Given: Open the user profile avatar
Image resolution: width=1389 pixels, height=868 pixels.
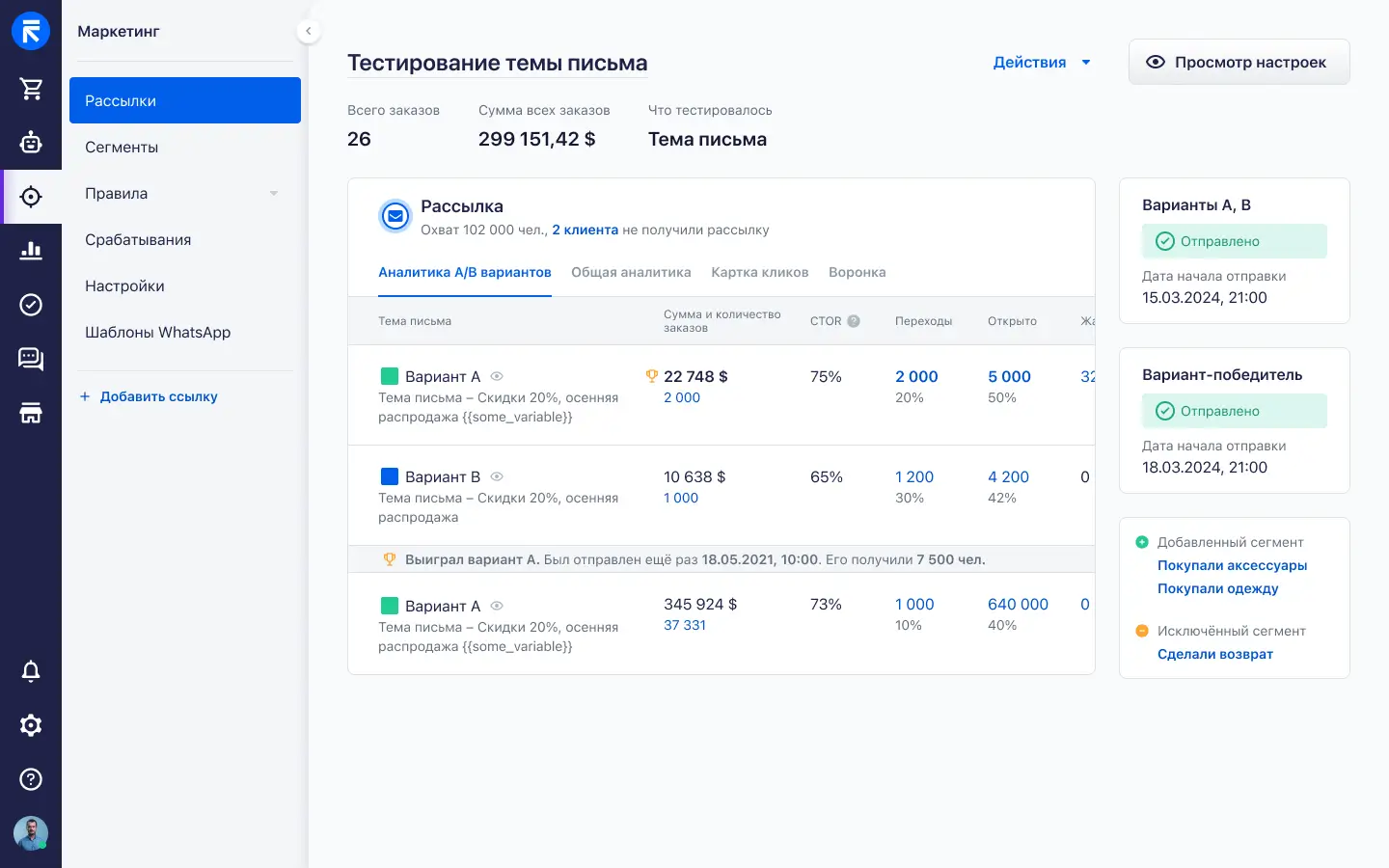Looking at the screenshot, I should 31,833.
